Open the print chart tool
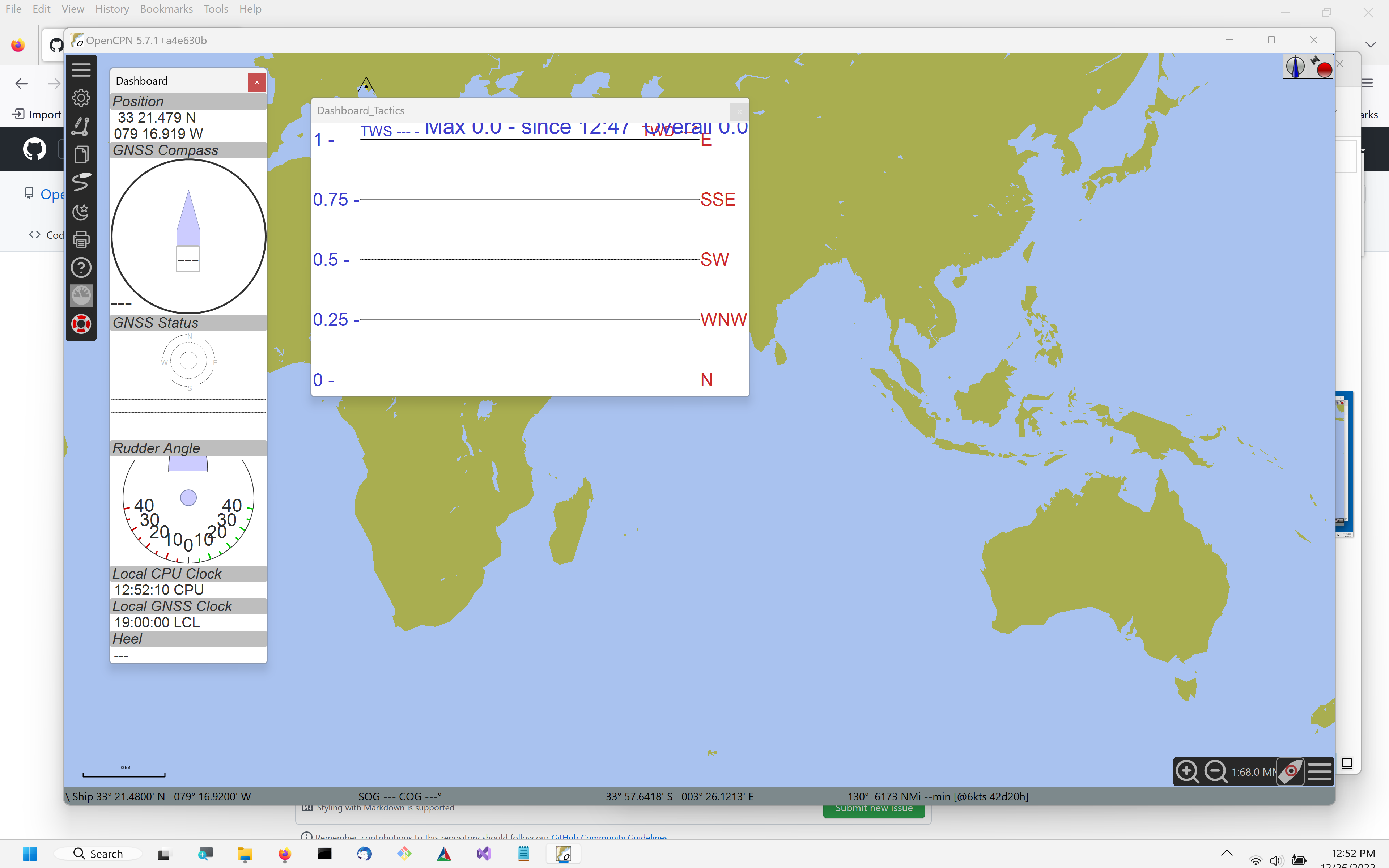 pos(81,239)
